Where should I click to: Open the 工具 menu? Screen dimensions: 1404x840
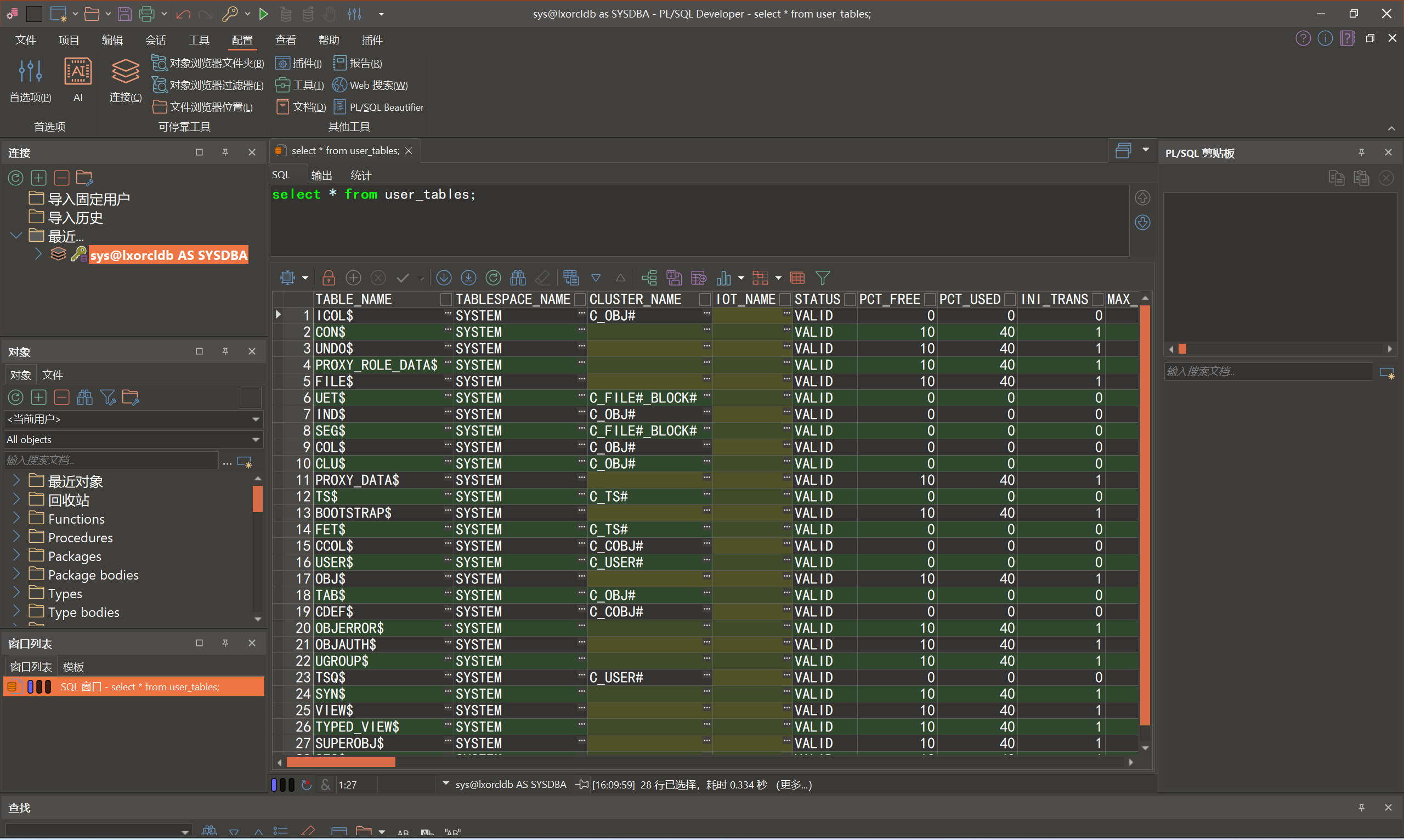[199, 40]
